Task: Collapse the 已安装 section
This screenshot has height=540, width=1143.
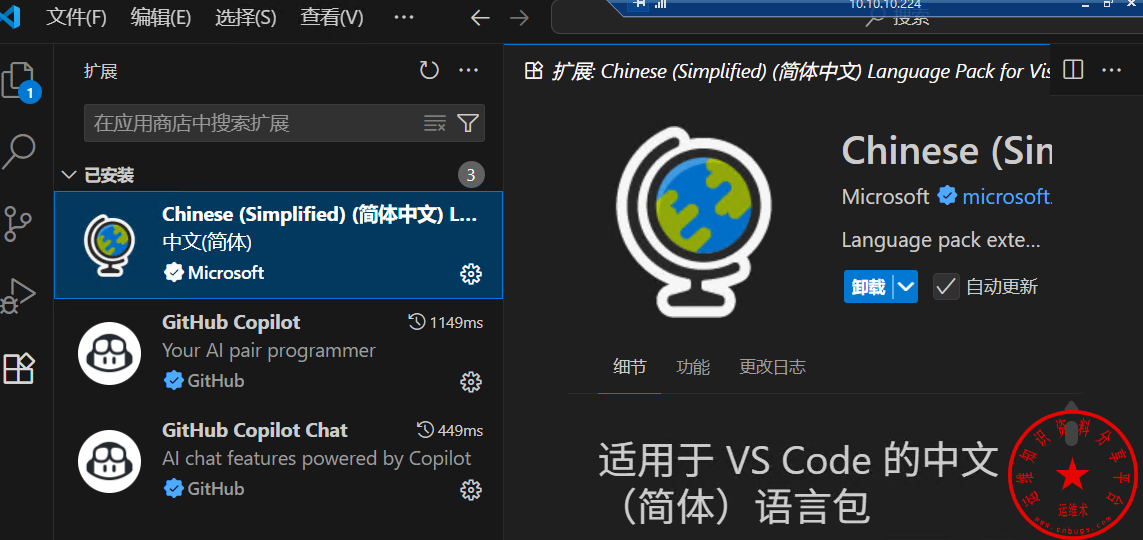Action: [69, 175]
